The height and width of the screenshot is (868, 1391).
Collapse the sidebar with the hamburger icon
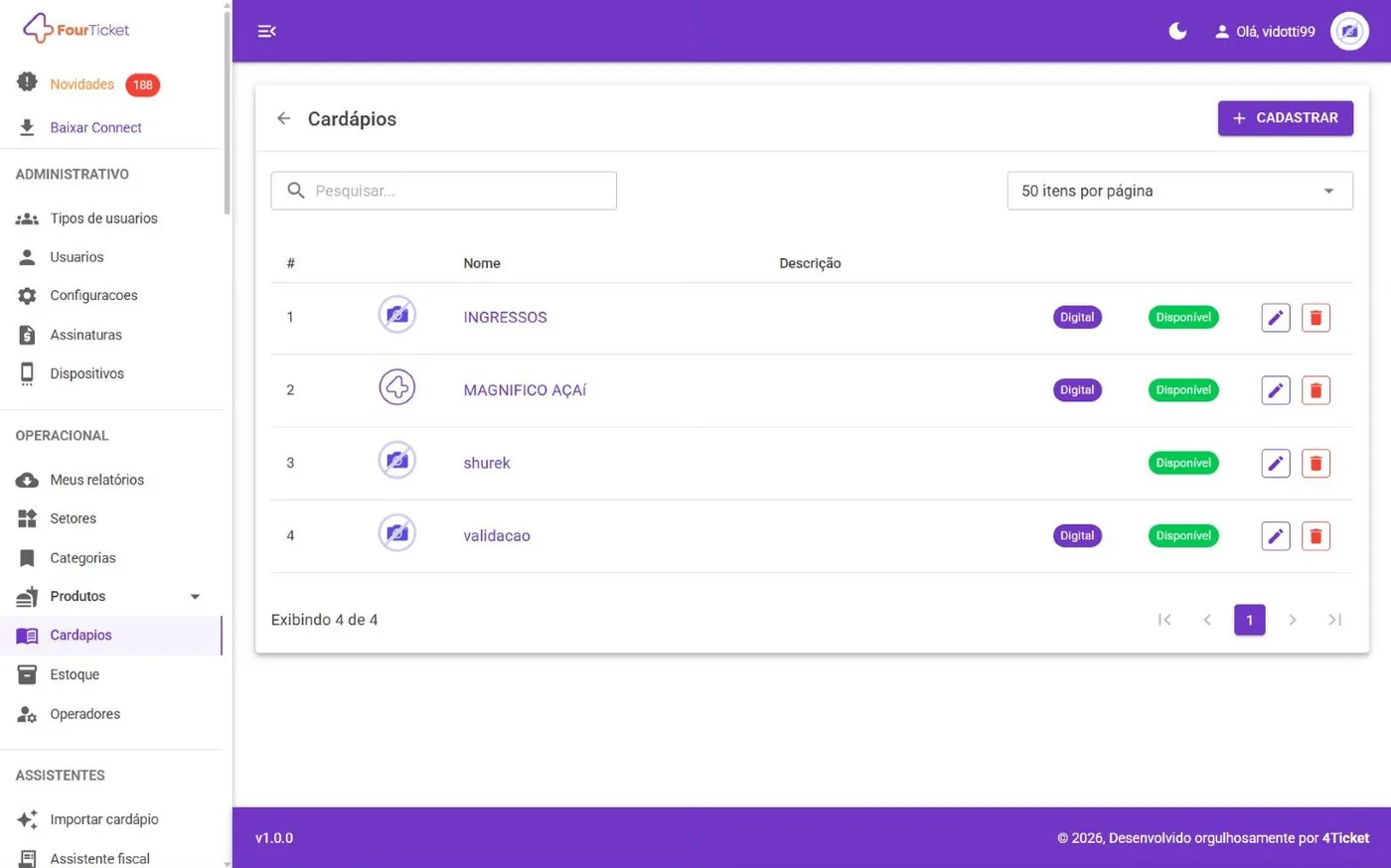pos(266,32)
